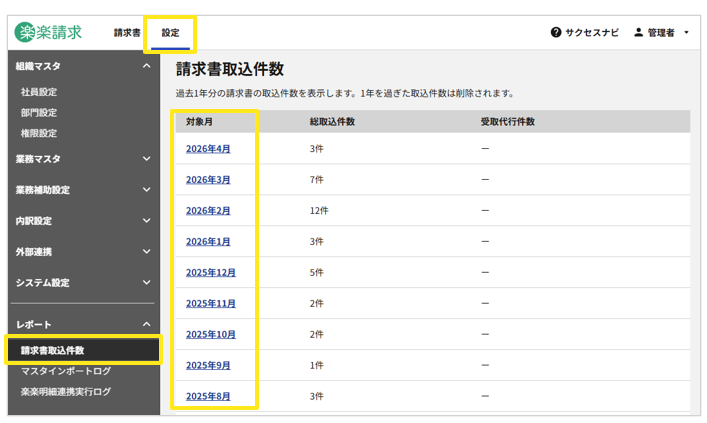
Task: Open the 2026年4月 link
Action: (208, 149)
